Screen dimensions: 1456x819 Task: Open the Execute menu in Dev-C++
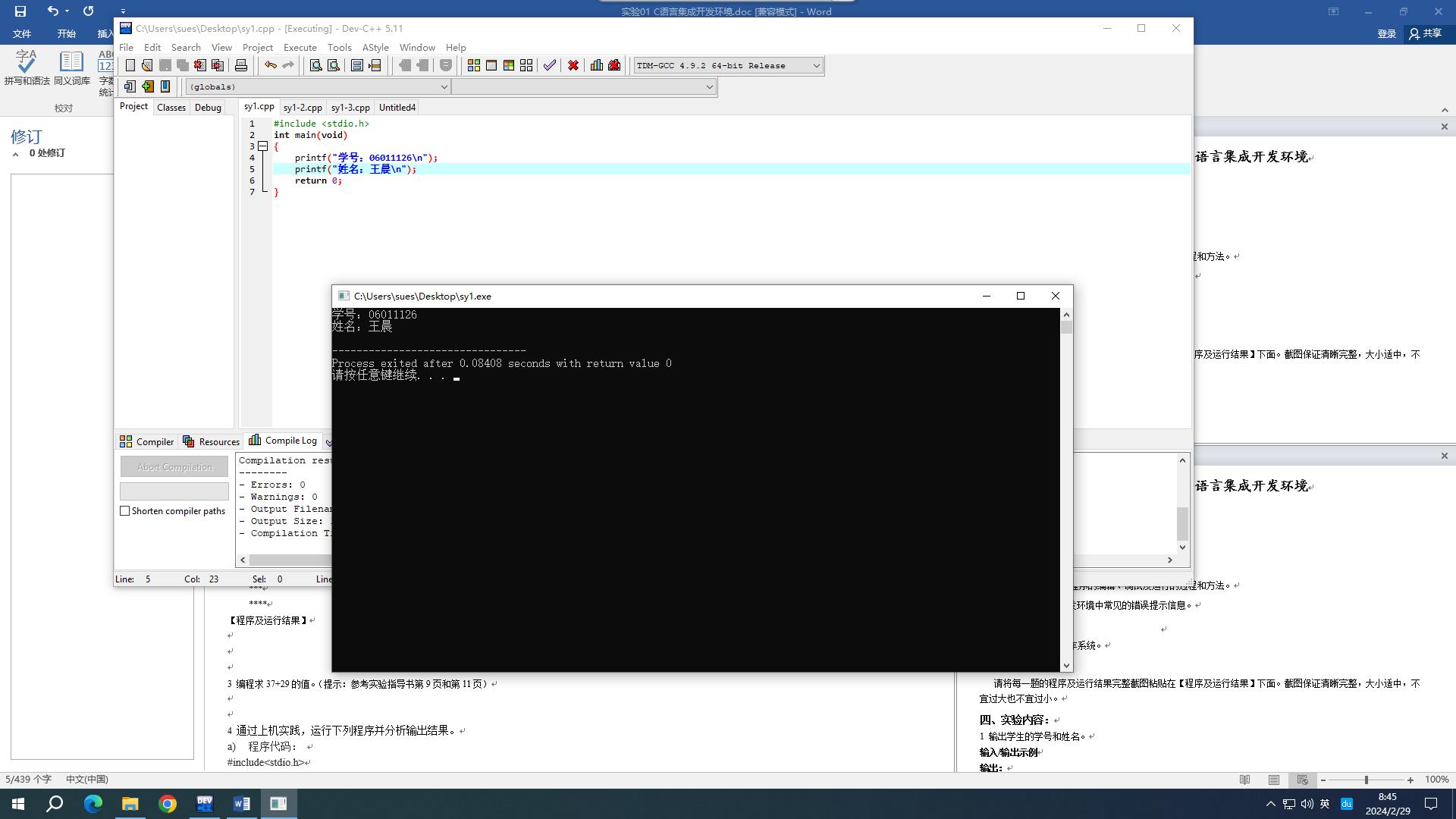click(x=300, y=47)
